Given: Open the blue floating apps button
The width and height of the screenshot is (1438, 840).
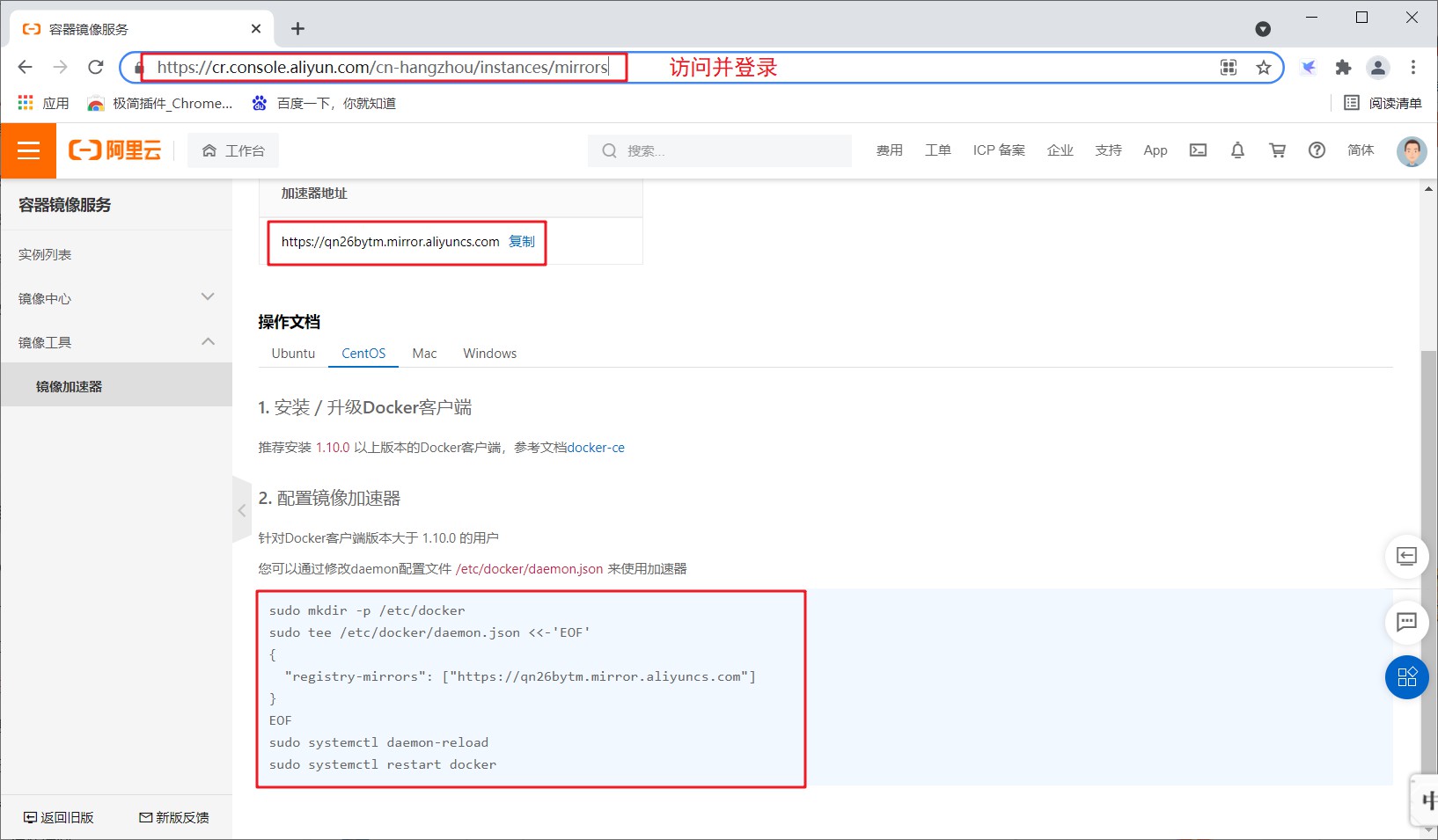Looking at the screenshot, I should (x=1406, y=677).
